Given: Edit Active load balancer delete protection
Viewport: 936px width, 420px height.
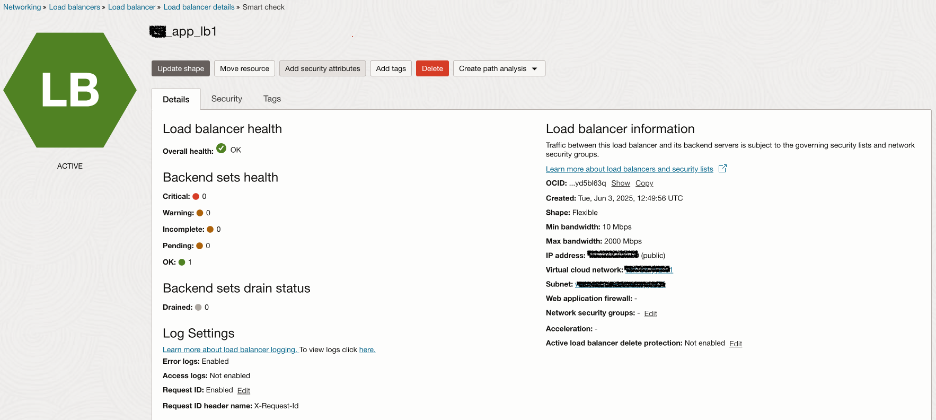Looking at the screenshot, I should point(735,344).
